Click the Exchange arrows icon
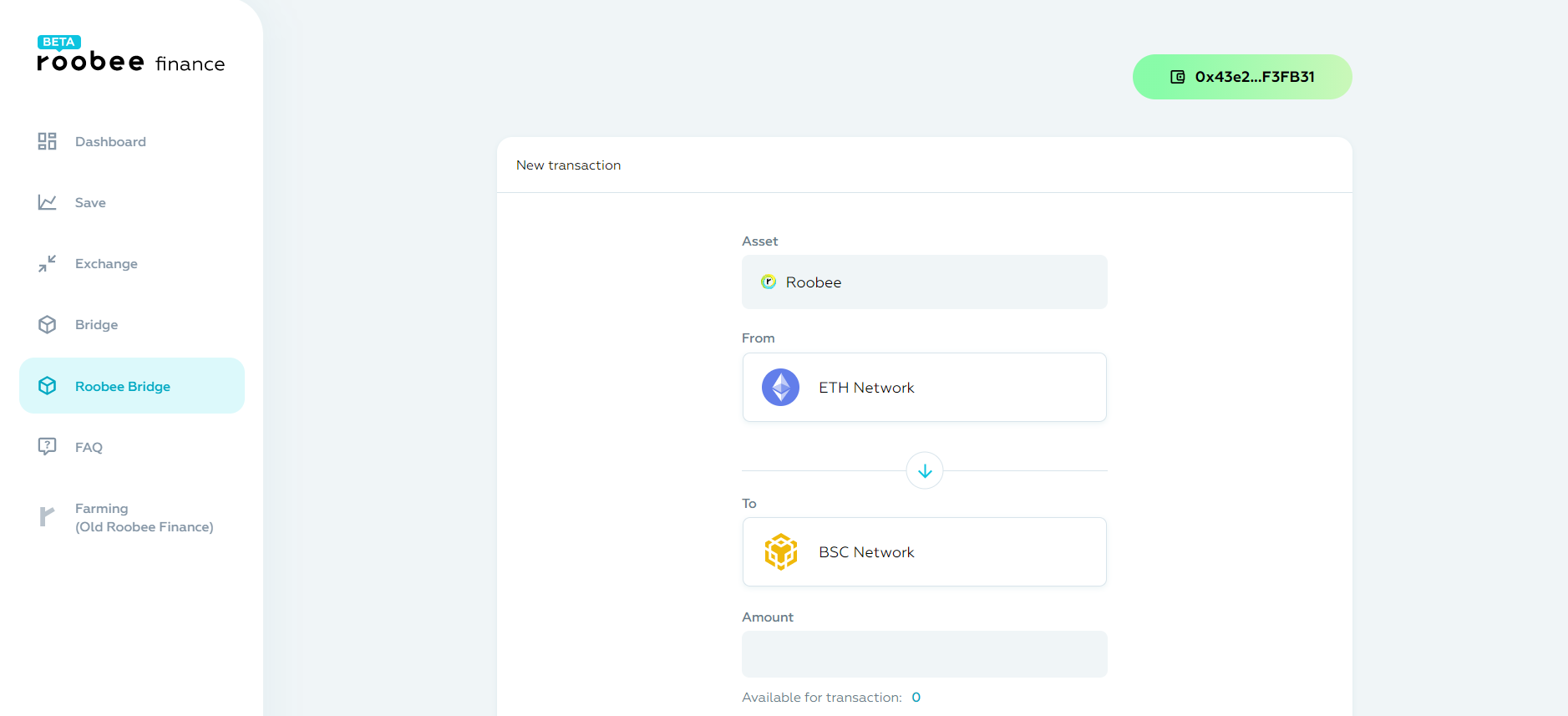This screenshot has width=1568, height=716. point(47,263)
